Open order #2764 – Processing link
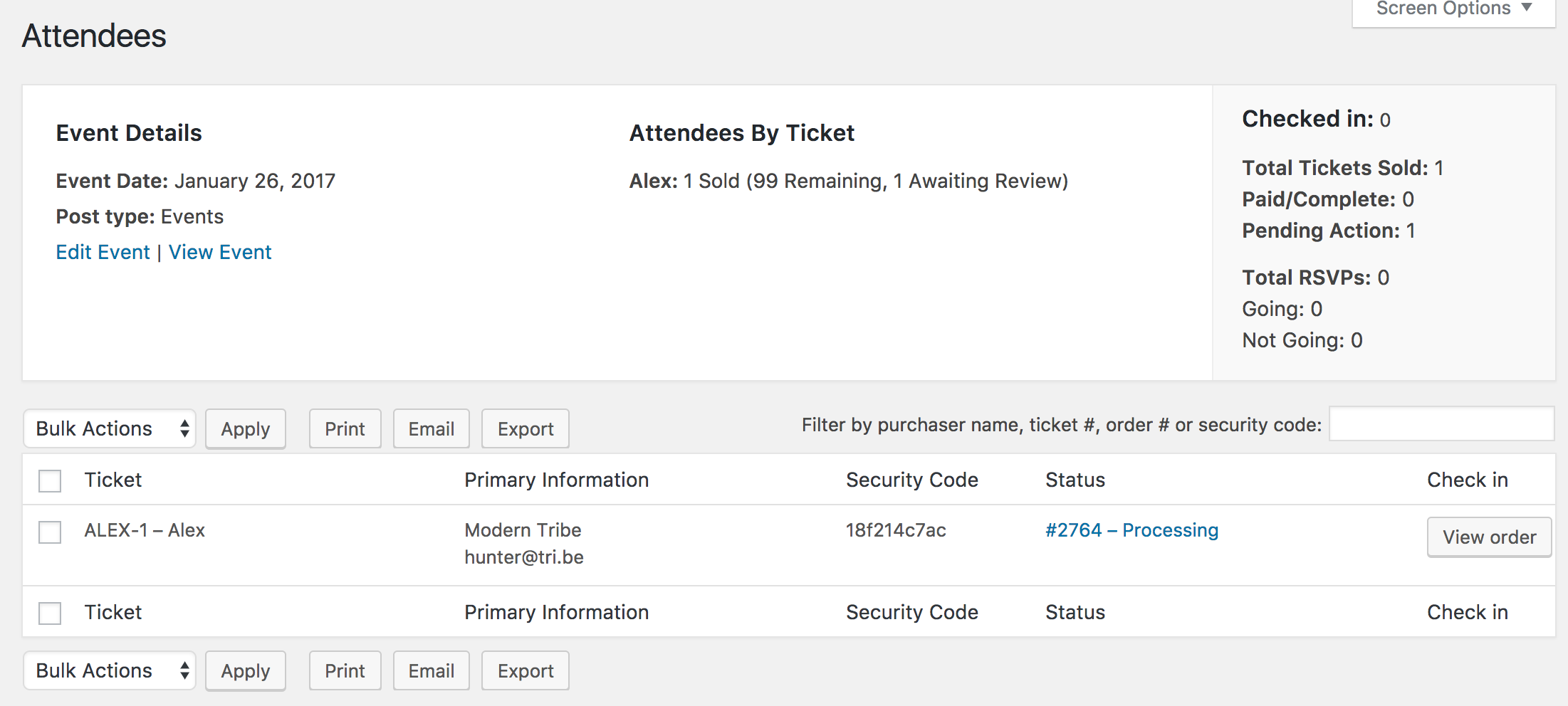Image resolution: width=1568 pixels, height=706 pixels. (1131, 530)
